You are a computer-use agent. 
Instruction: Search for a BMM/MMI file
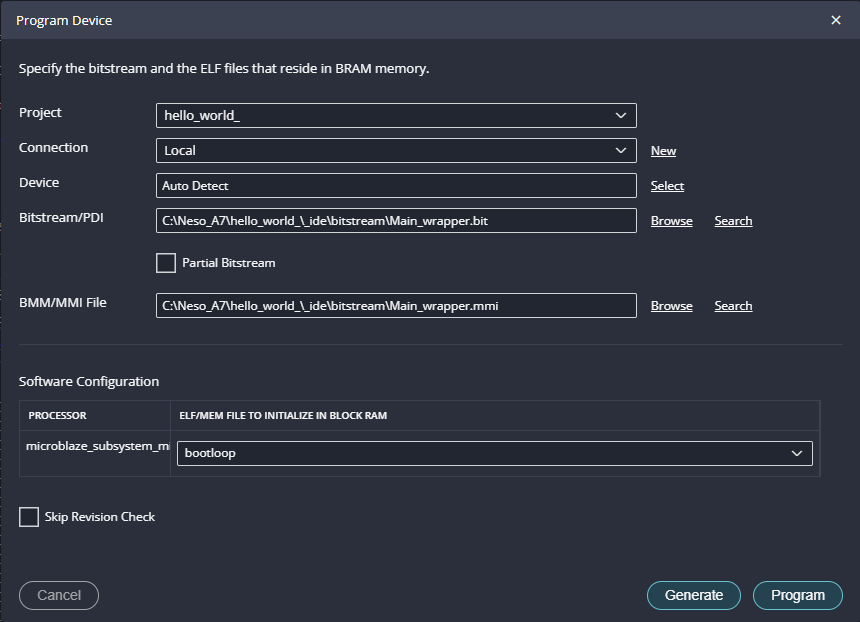[733, 306]
